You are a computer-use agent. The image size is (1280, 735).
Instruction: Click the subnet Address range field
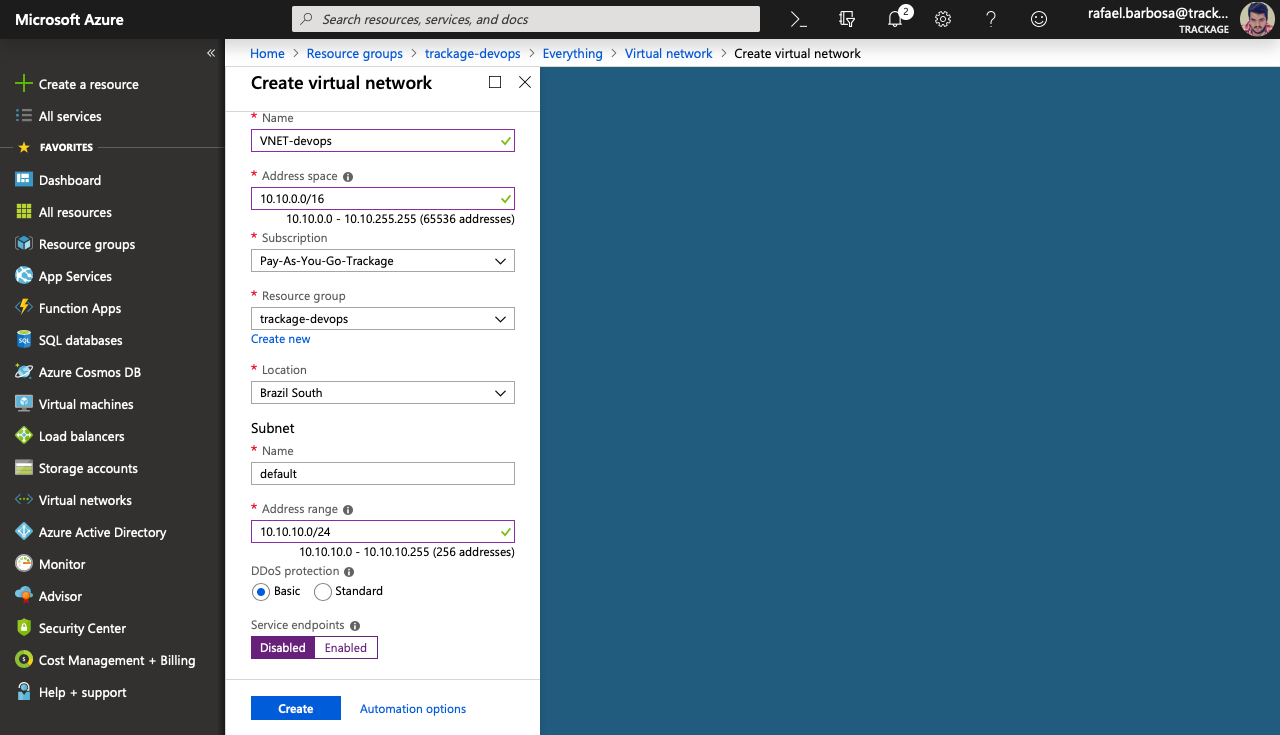tap(383, 532)
